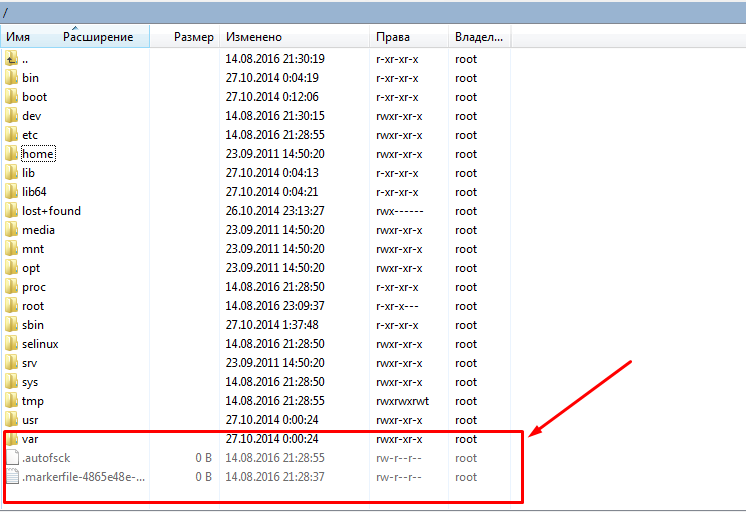746x512 pixels.
Task: Sort by the Права column header
Action: coord(393,37)
